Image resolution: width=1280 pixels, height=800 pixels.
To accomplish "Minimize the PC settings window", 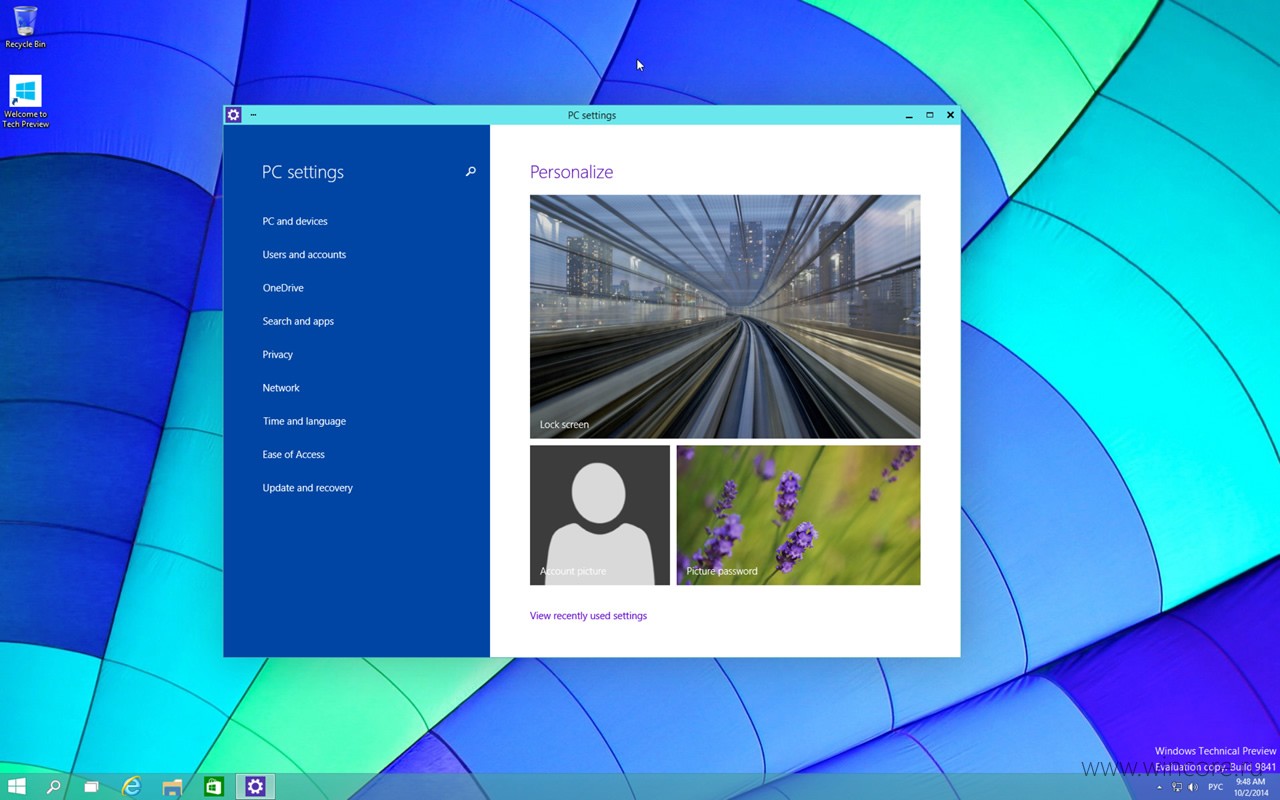I will pos(909,115).
